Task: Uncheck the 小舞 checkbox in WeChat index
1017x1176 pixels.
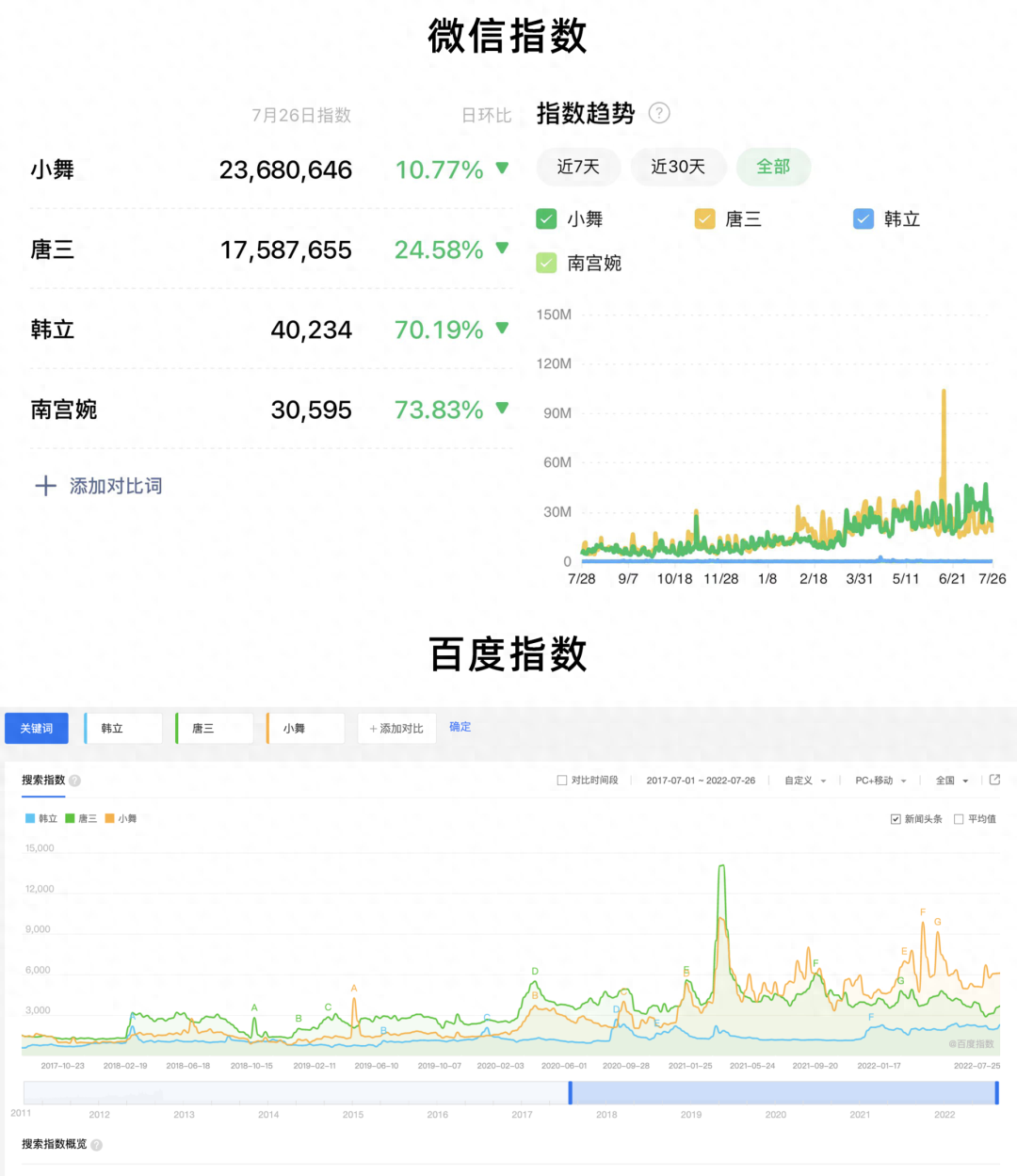Action: tap(546, 219)
